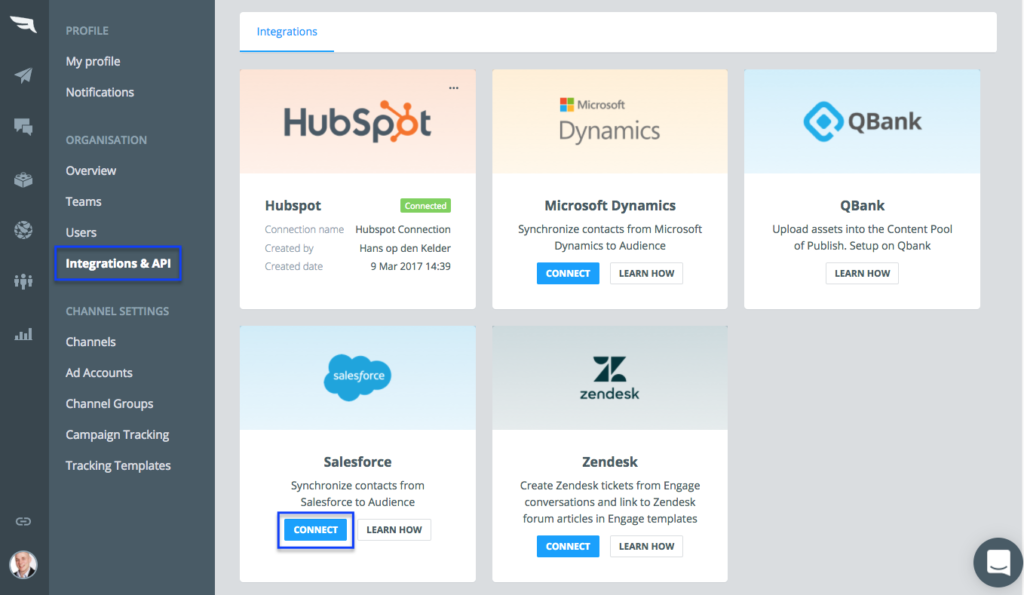The image size is (1024, 595).
Task: Open the Publish paper plane icon
Action: point(24,75)
